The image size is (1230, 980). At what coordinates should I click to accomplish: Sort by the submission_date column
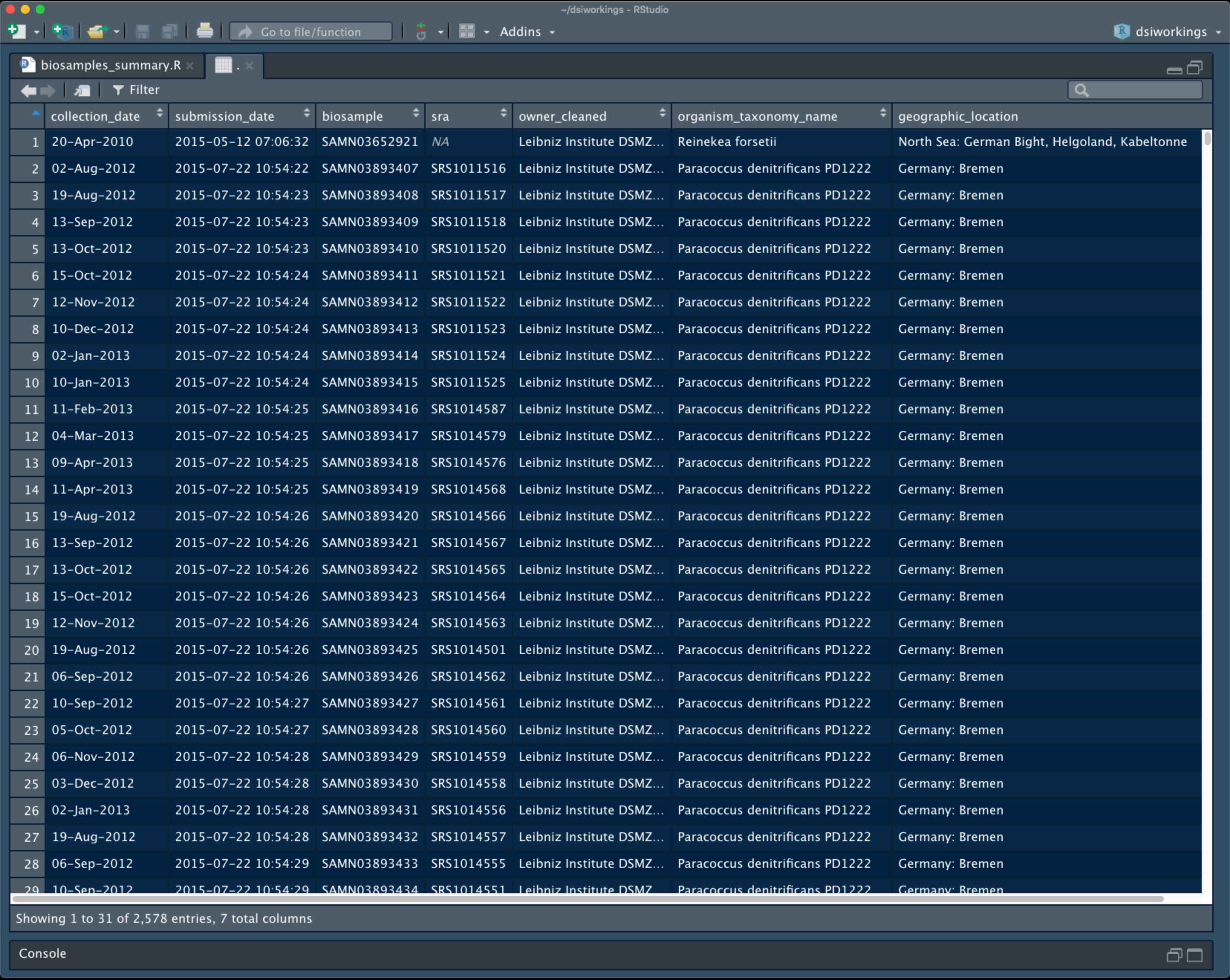point(243,116)
